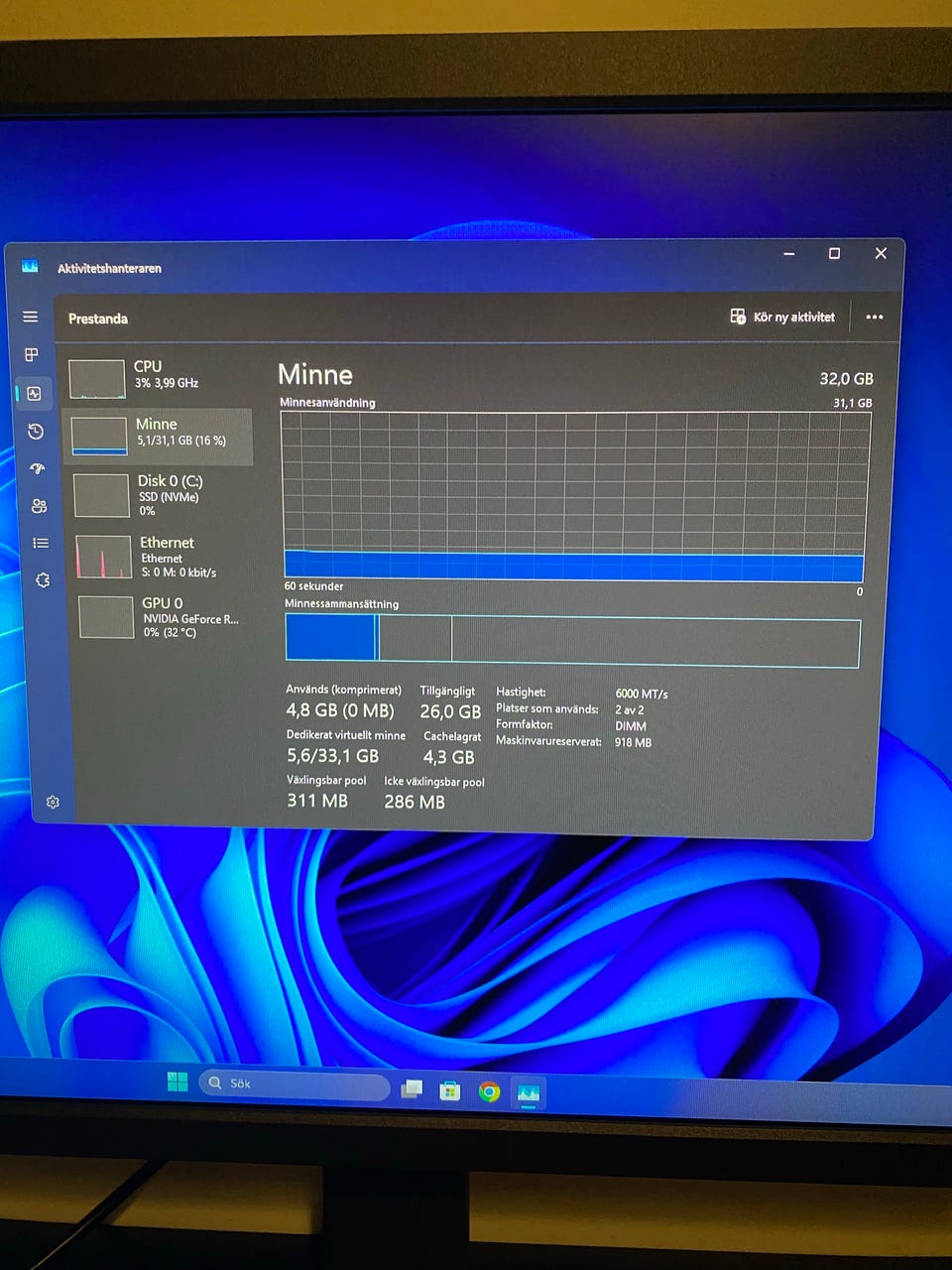Select the GPU 0 NVIDIA item

click(x=165, y=616)
